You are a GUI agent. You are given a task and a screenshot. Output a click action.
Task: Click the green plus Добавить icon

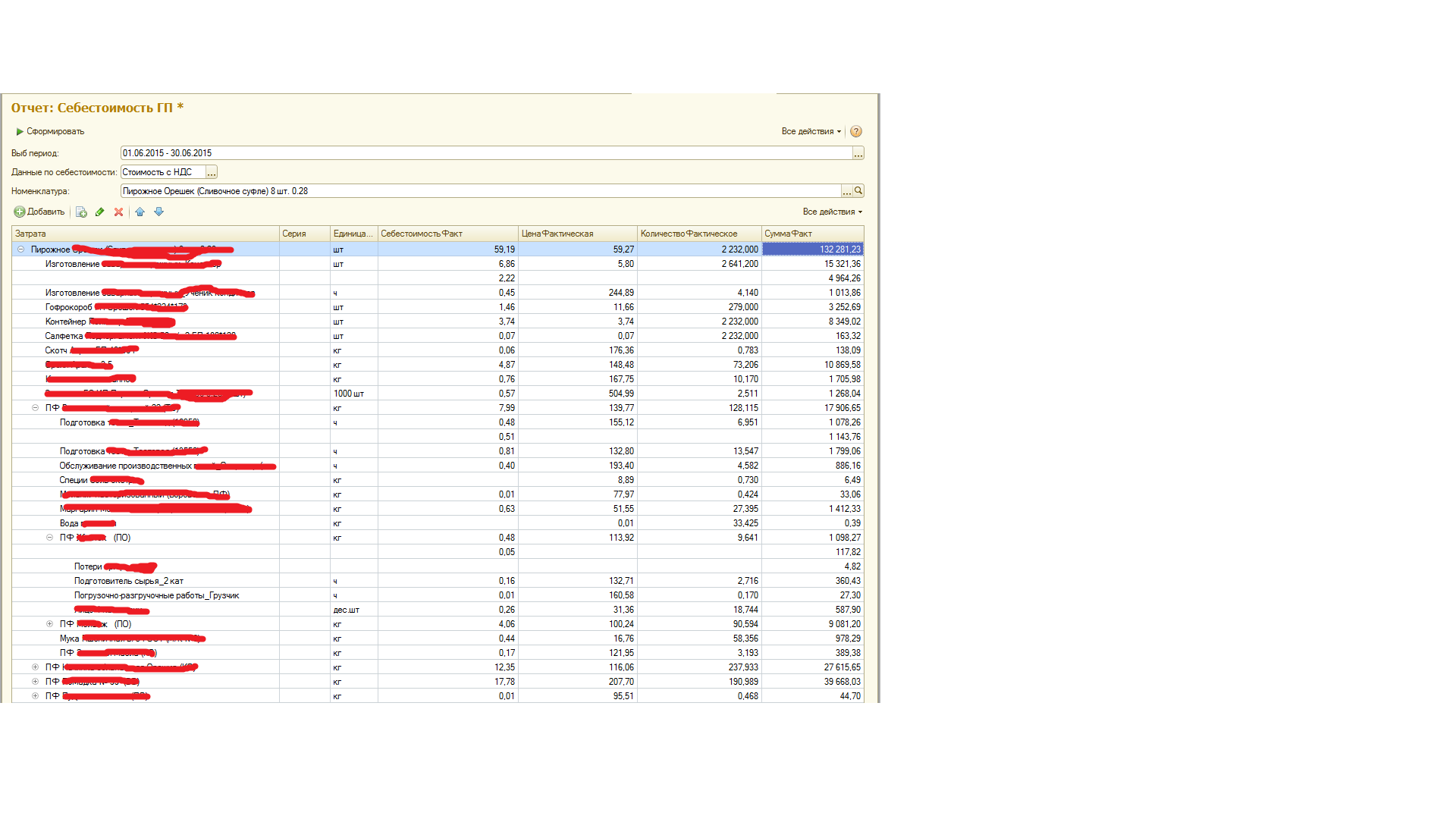click(x=20, y=212)
